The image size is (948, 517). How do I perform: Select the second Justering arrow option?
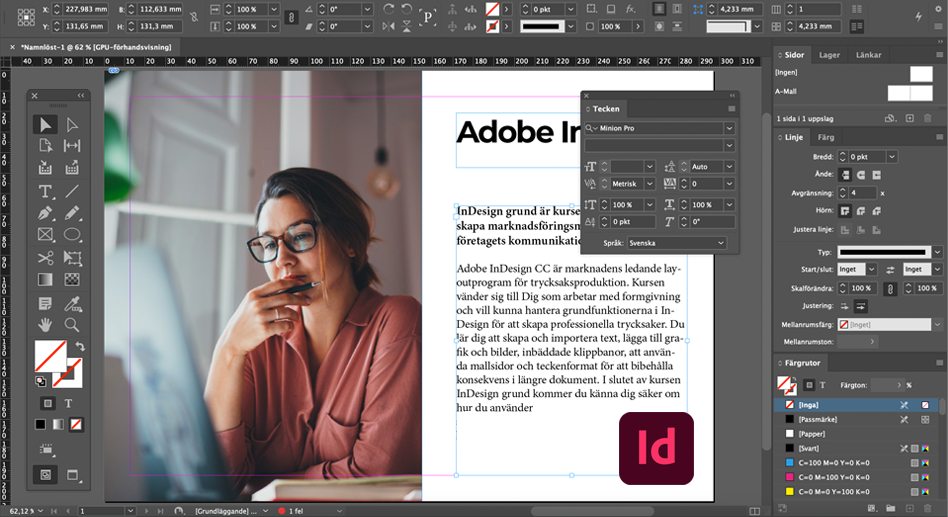(861, 306)
